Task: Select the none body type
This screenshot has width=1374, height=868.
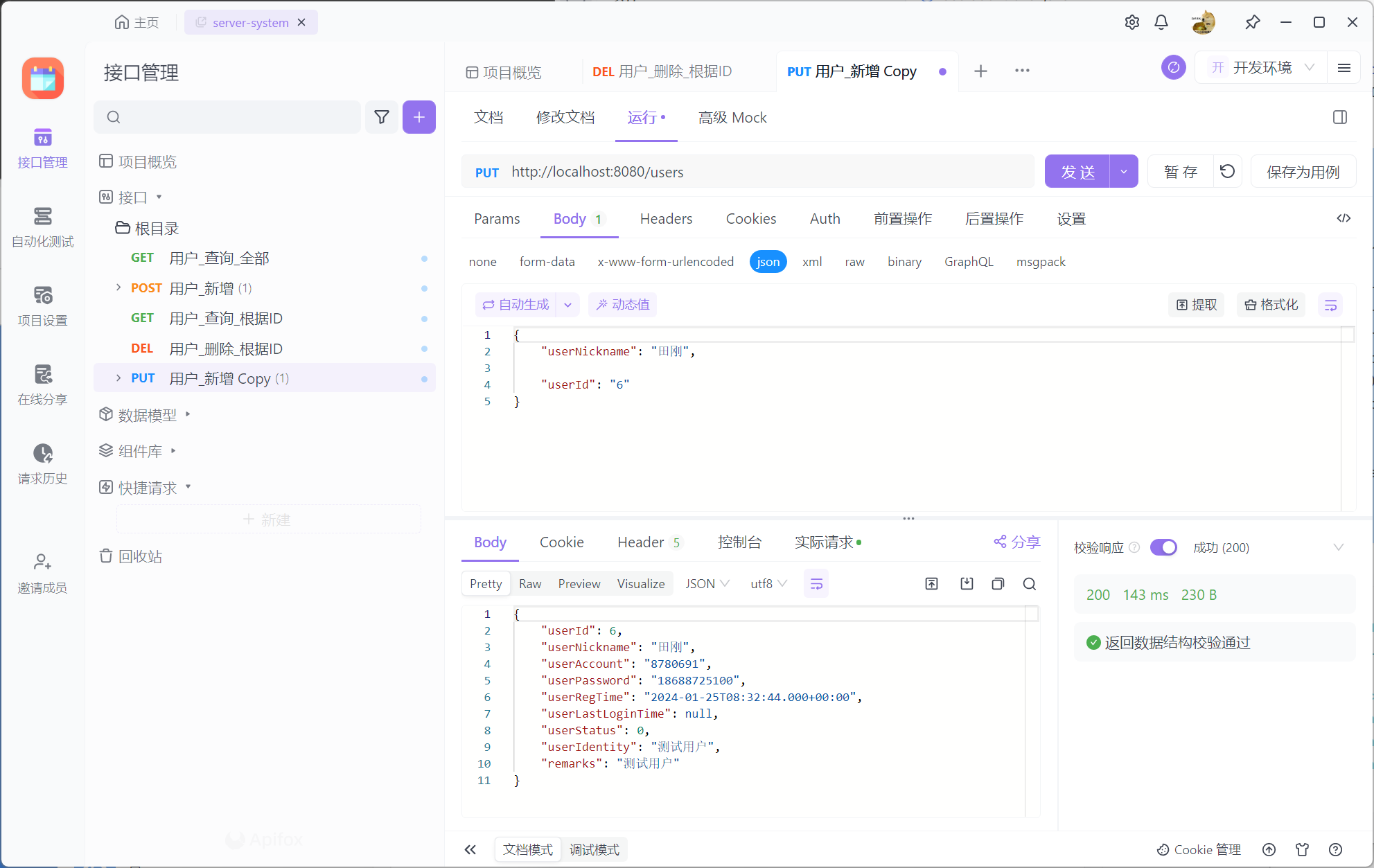Action: pos(482,262)
